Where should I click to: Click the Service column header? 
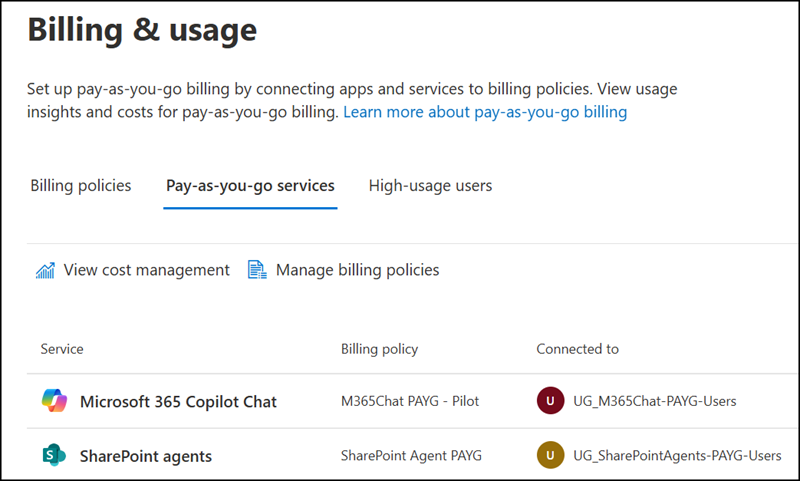pos(62,349)
